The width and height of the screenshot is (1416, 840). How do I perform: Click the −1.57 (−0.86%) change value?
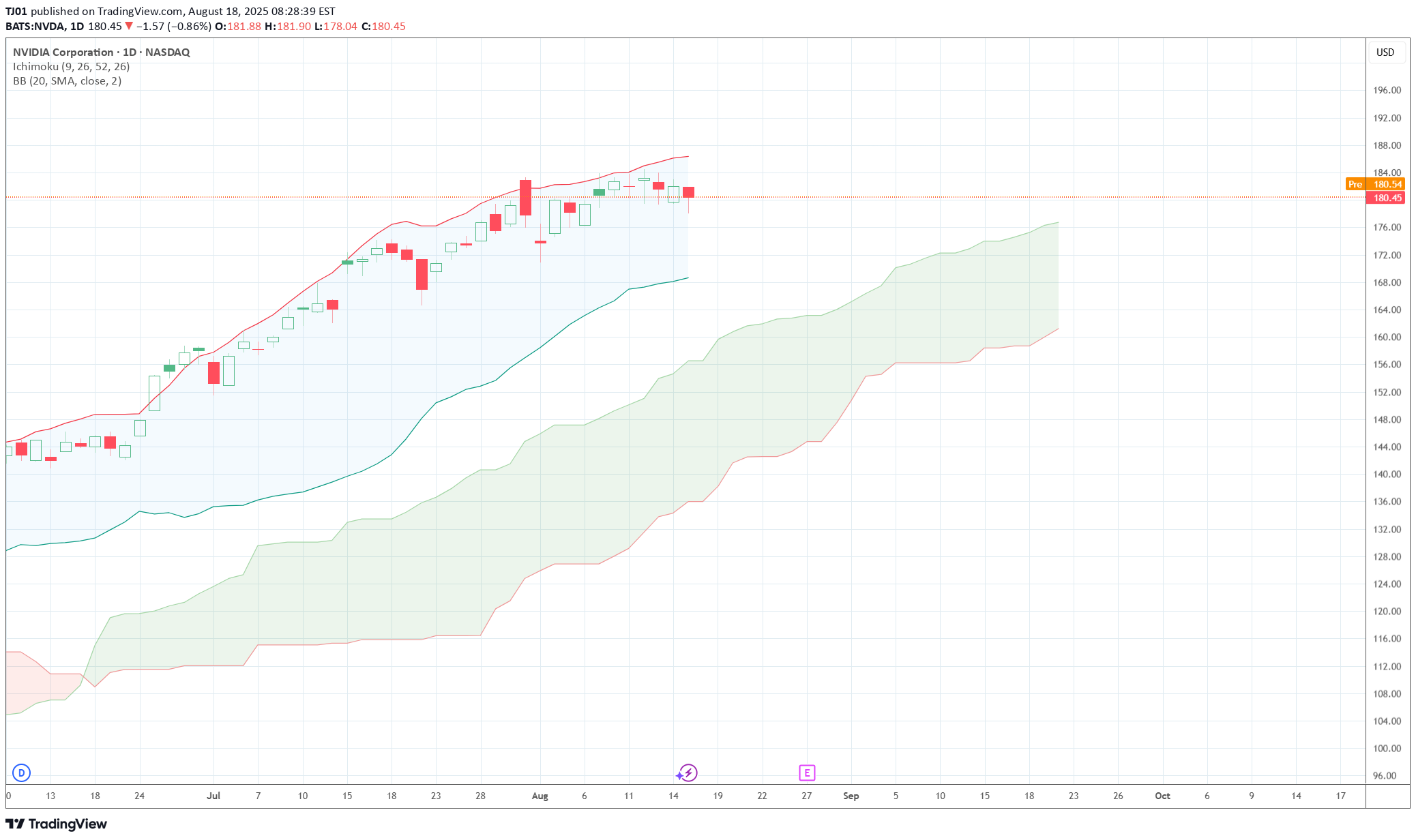pos(174,27)
